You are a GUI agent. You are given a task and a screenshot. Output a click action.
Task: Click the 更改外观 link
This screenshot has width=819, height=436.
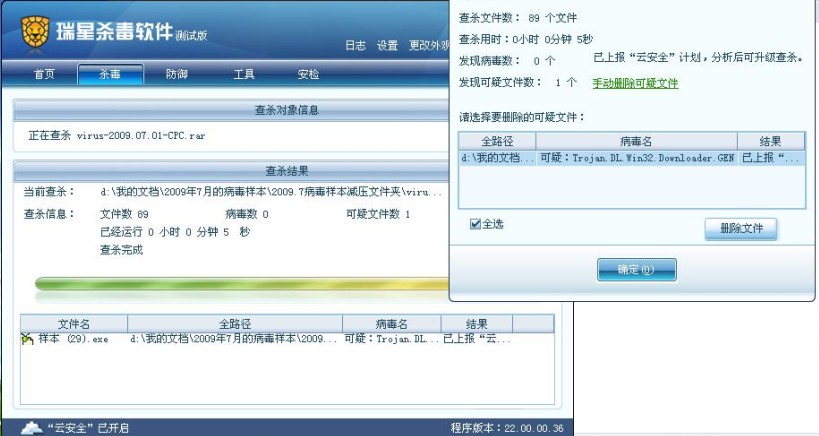click(429, 45)
